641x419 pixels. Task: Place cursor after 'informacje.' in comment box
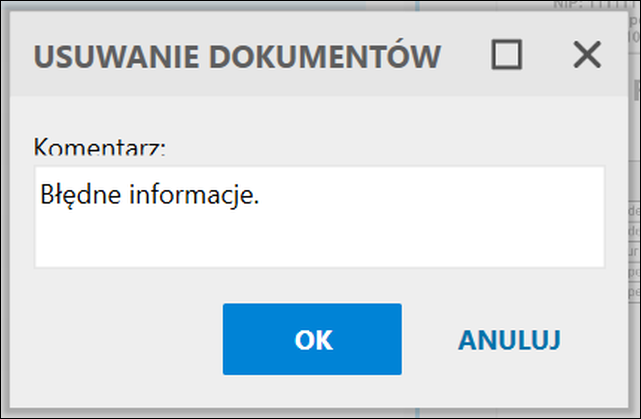[x=262, y=195]
